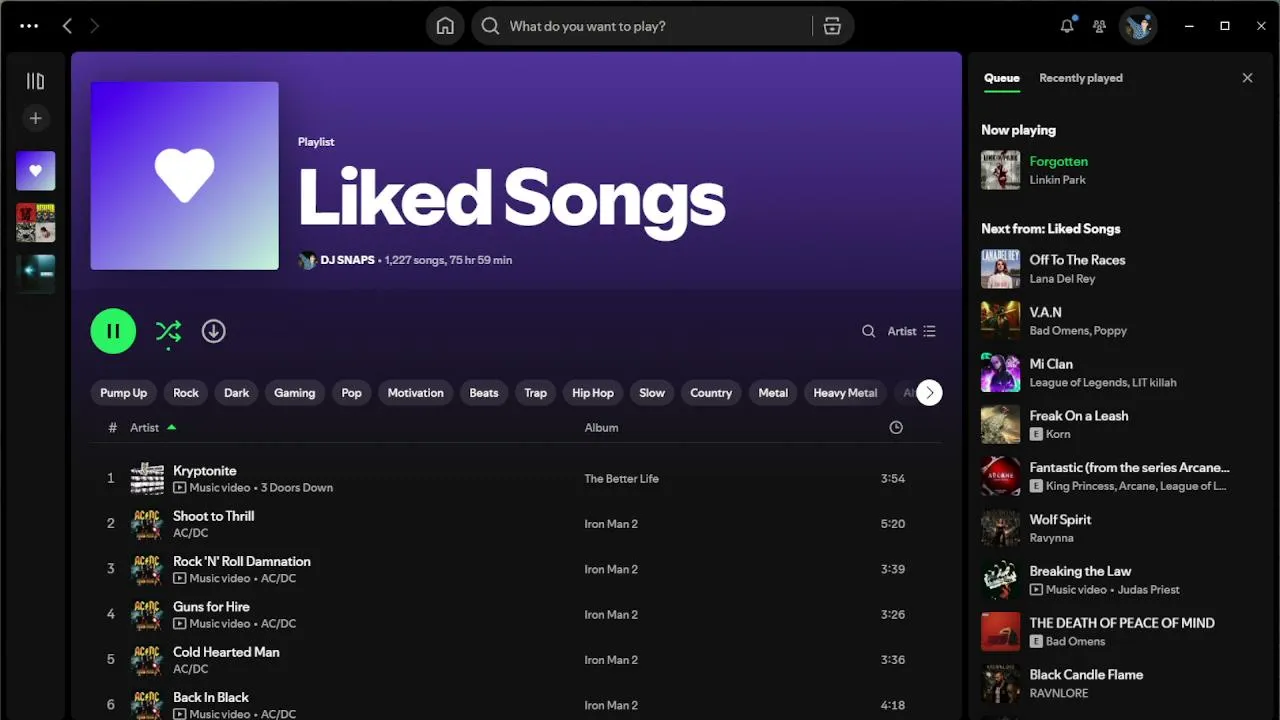Select Kryptonite in the song list
Image resolution: width=1280 pixels, height=720 pixels.
pos(205,471)
